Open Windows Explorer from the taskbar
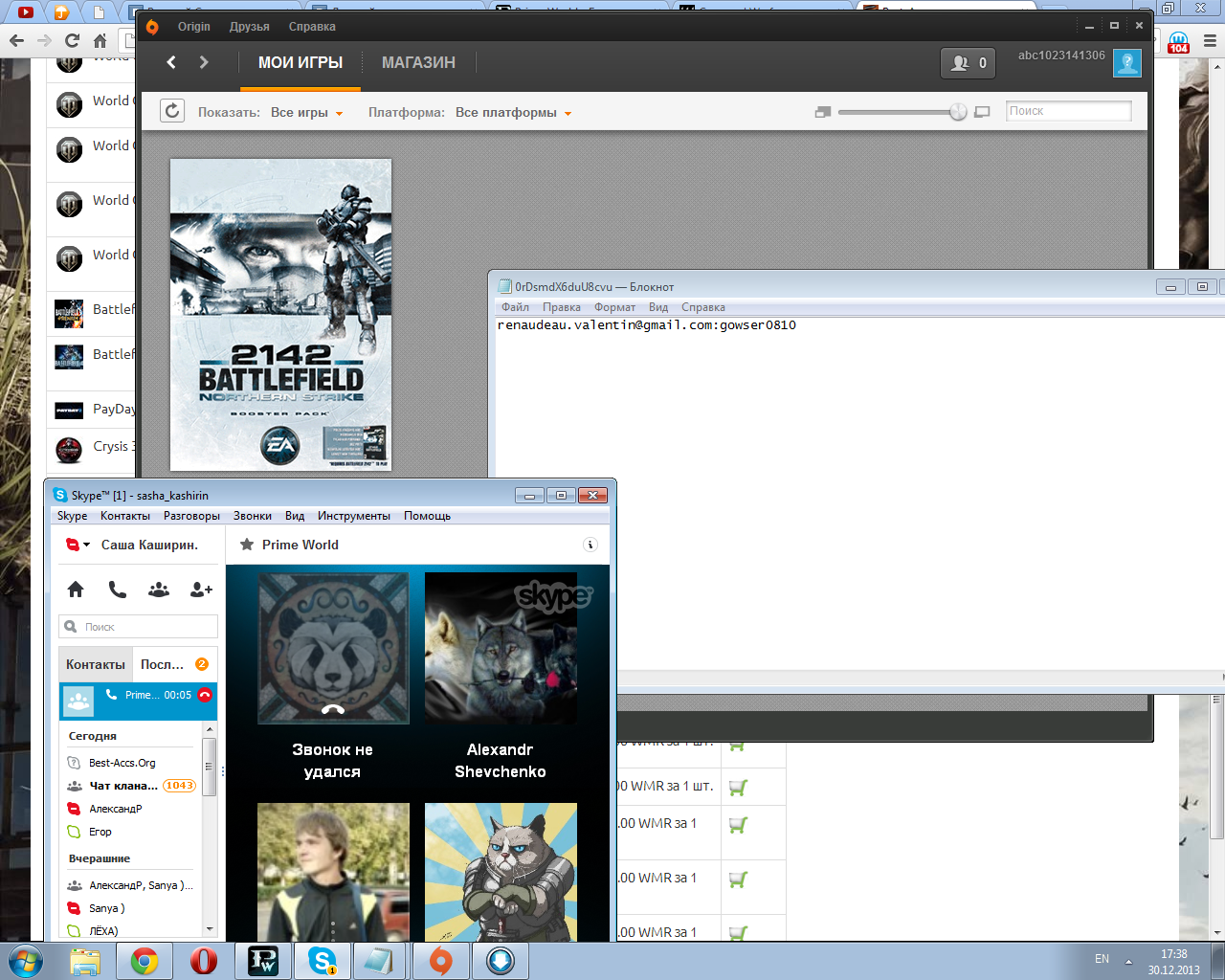This screenshot has width=1225, height=980. (85, 961)
